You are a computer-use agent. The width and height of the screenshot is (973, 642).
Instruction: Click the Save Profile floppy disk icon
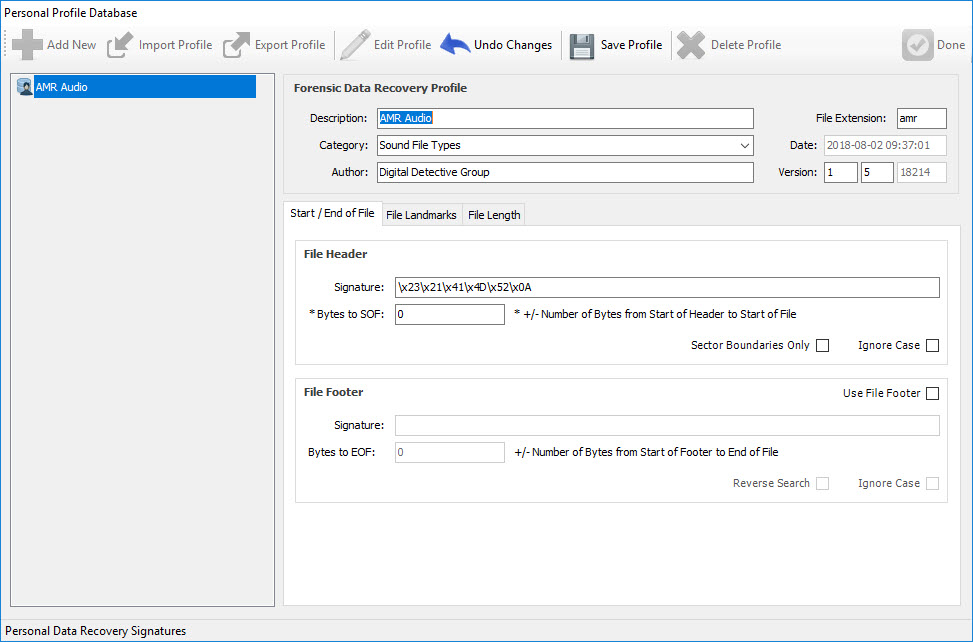pyautogui.click(x=582, y=46)
